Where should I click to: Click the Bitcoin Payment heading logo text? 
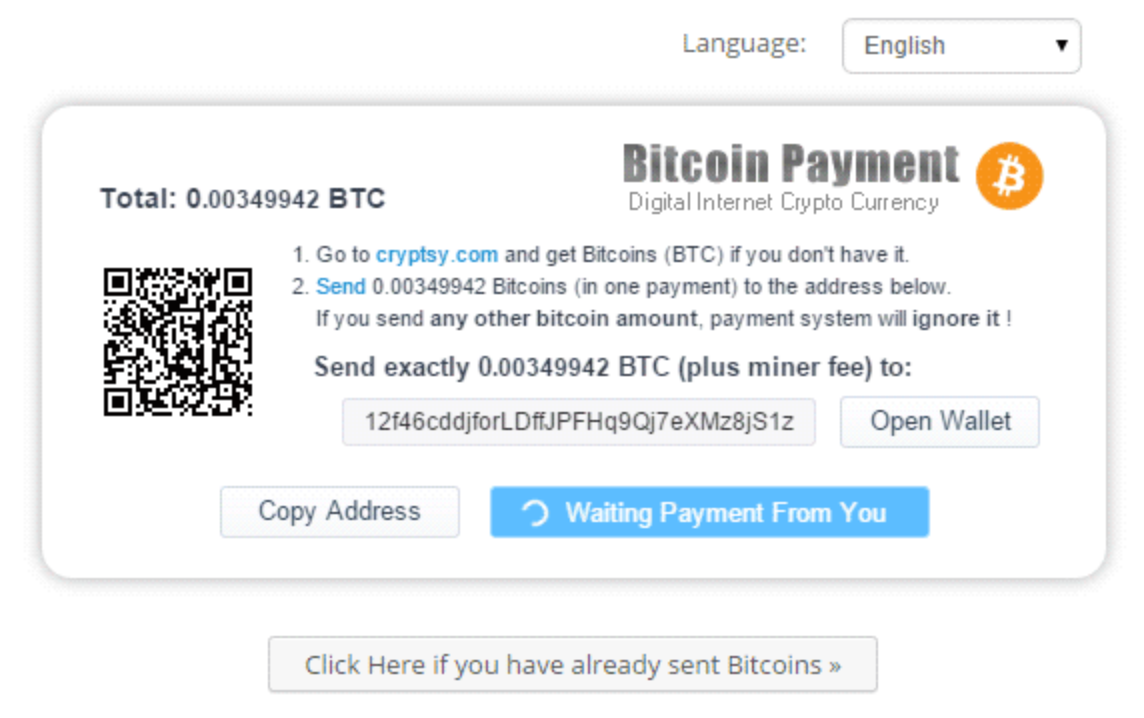pyautogui.click(x=791, y=163)
